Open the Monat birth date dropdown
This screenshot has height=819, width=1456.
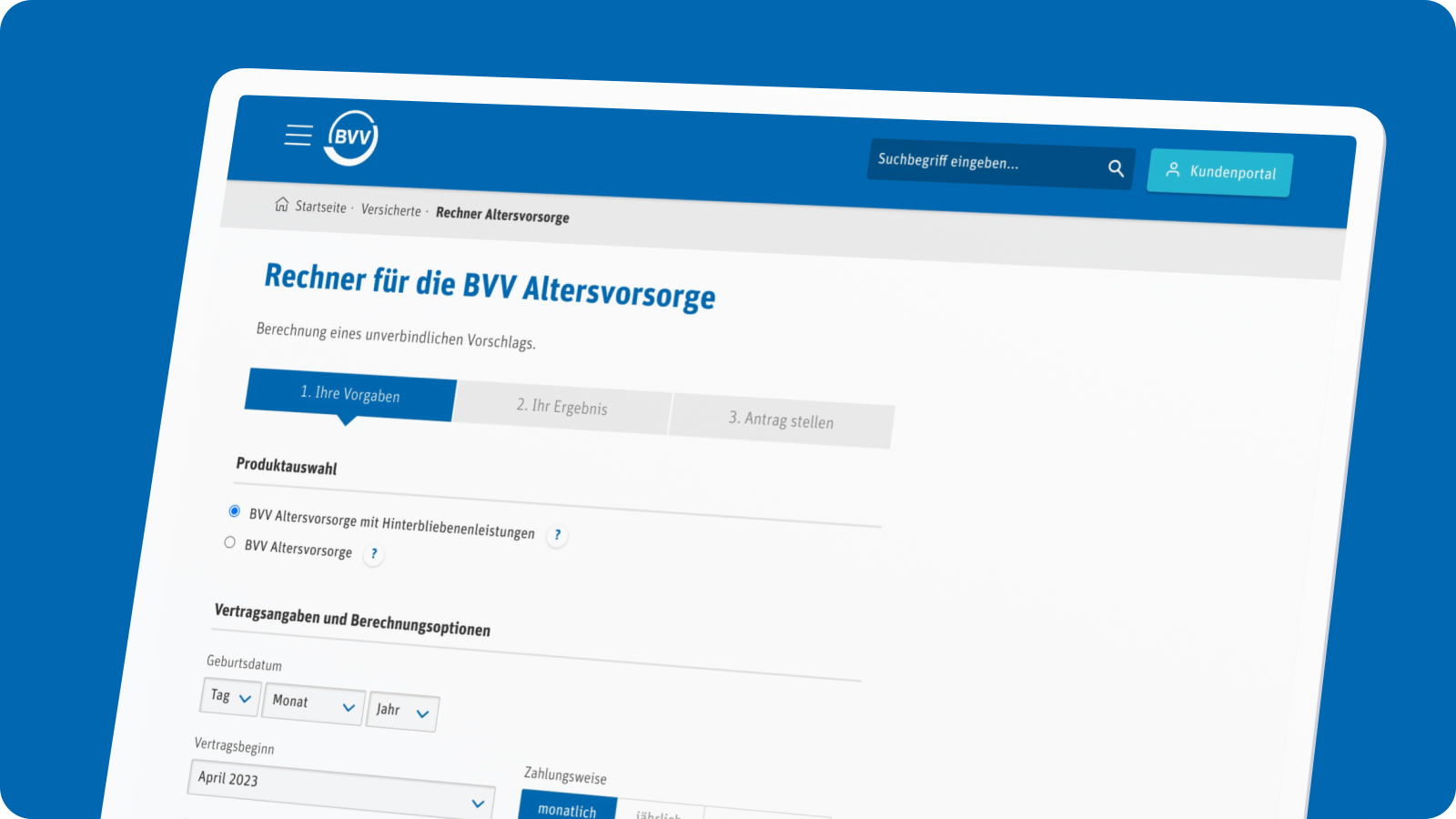(x=313, y=703)
